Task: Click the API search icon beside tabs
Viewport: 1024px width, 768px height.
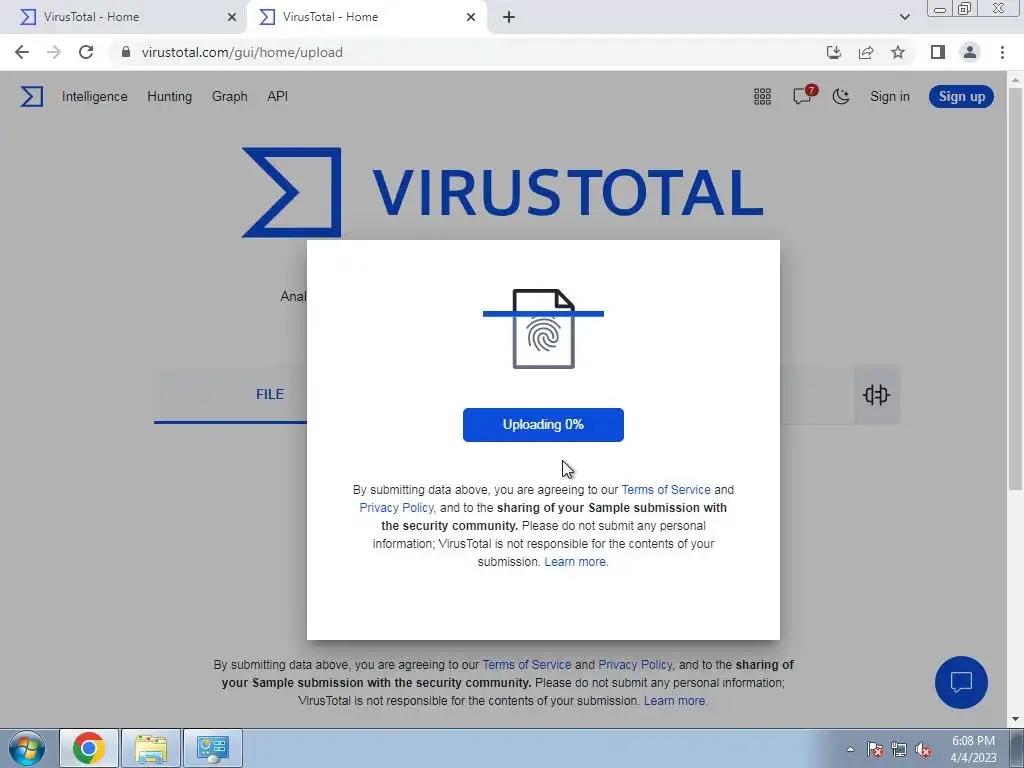Action: tap(876, 394)
